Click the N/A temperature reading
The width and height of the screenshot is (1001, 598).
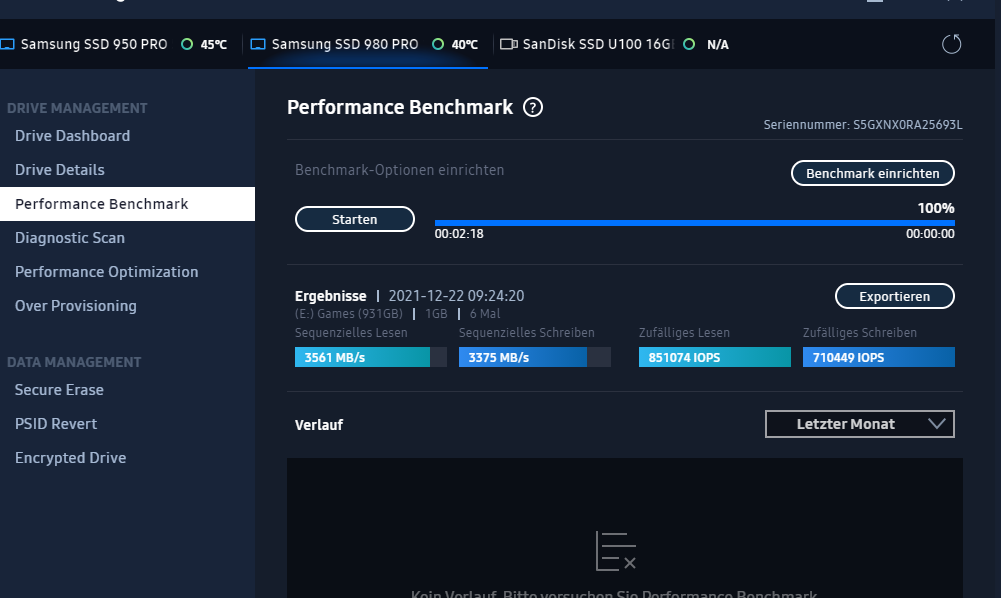(718, 45)
